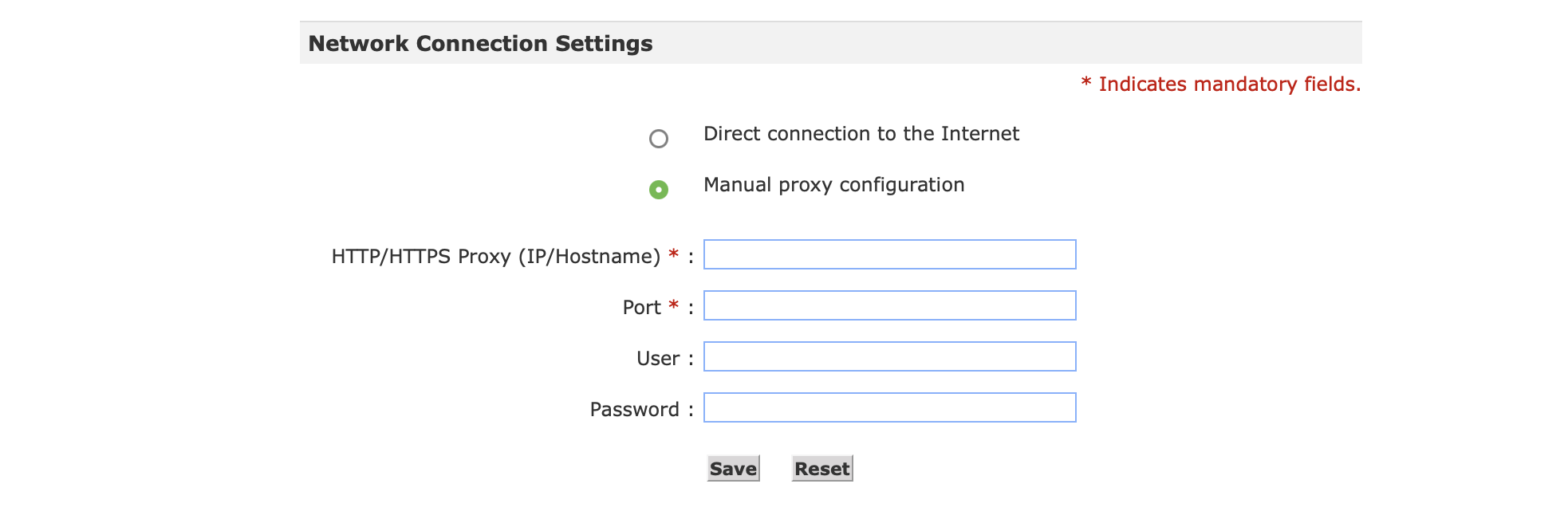Click the Network Connection Settings heading

[480, 43]
